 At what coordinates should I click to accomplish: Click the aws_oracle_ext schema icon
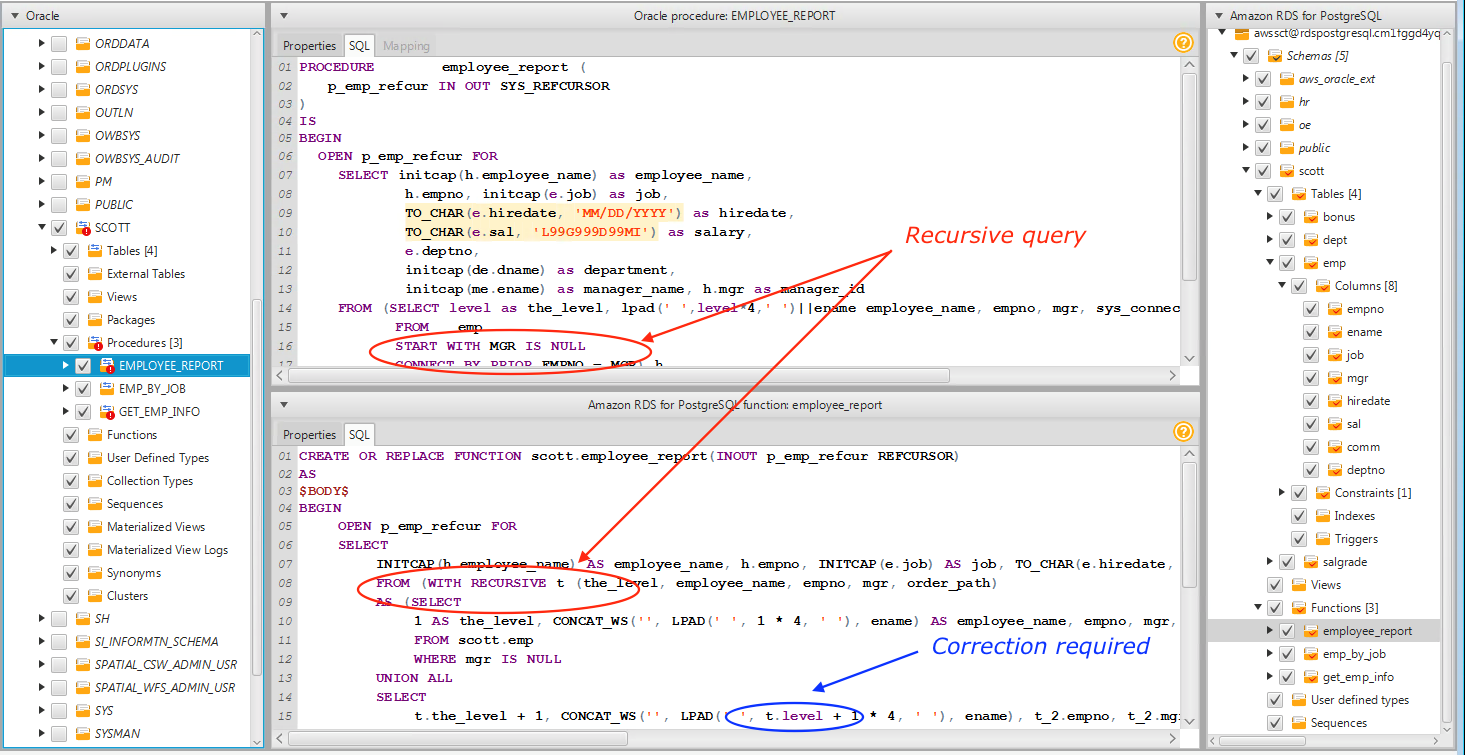[1287, 79]
